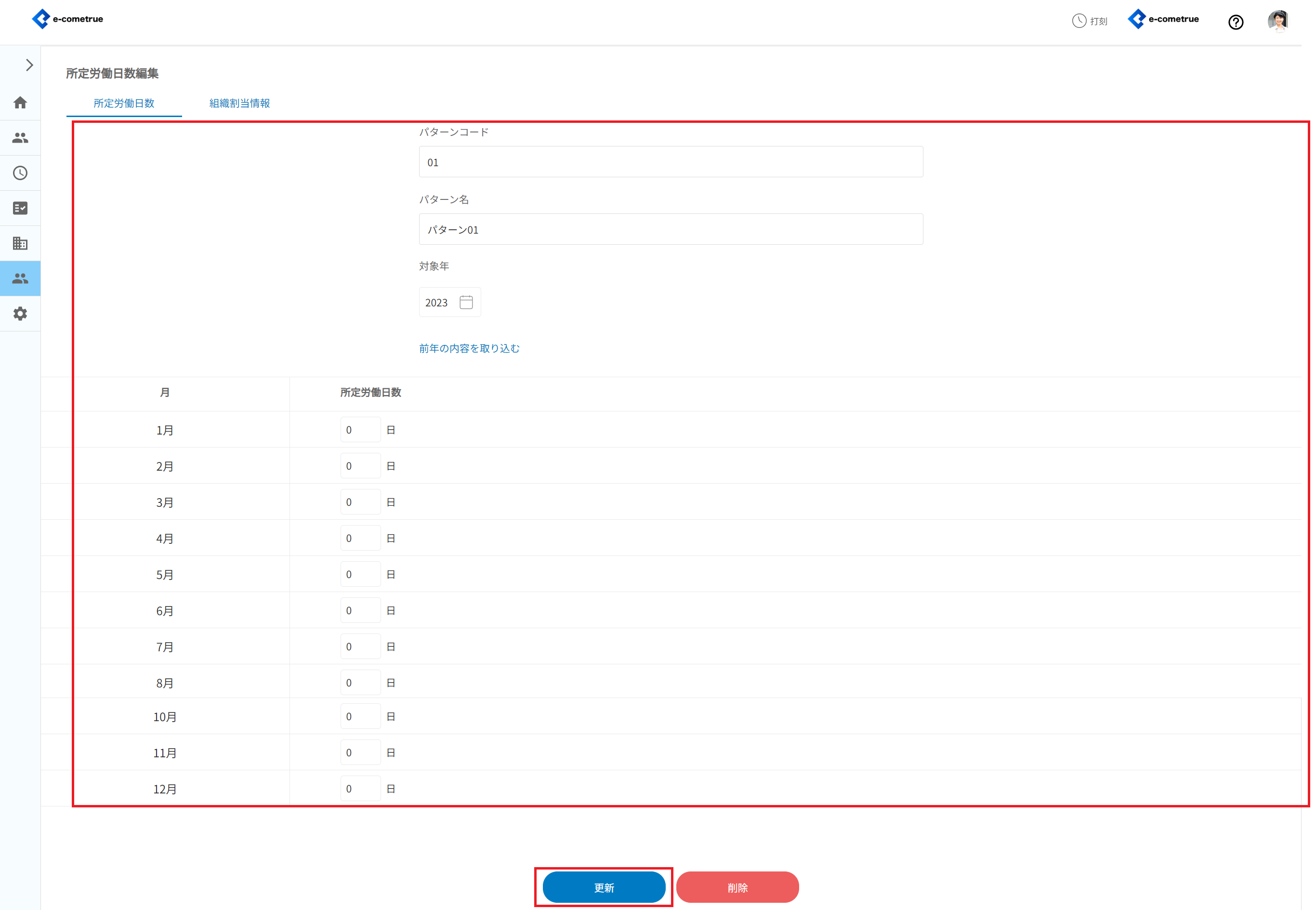
Task: Open the clock attendance icon in sidebar
Action: tap(21, 173)
